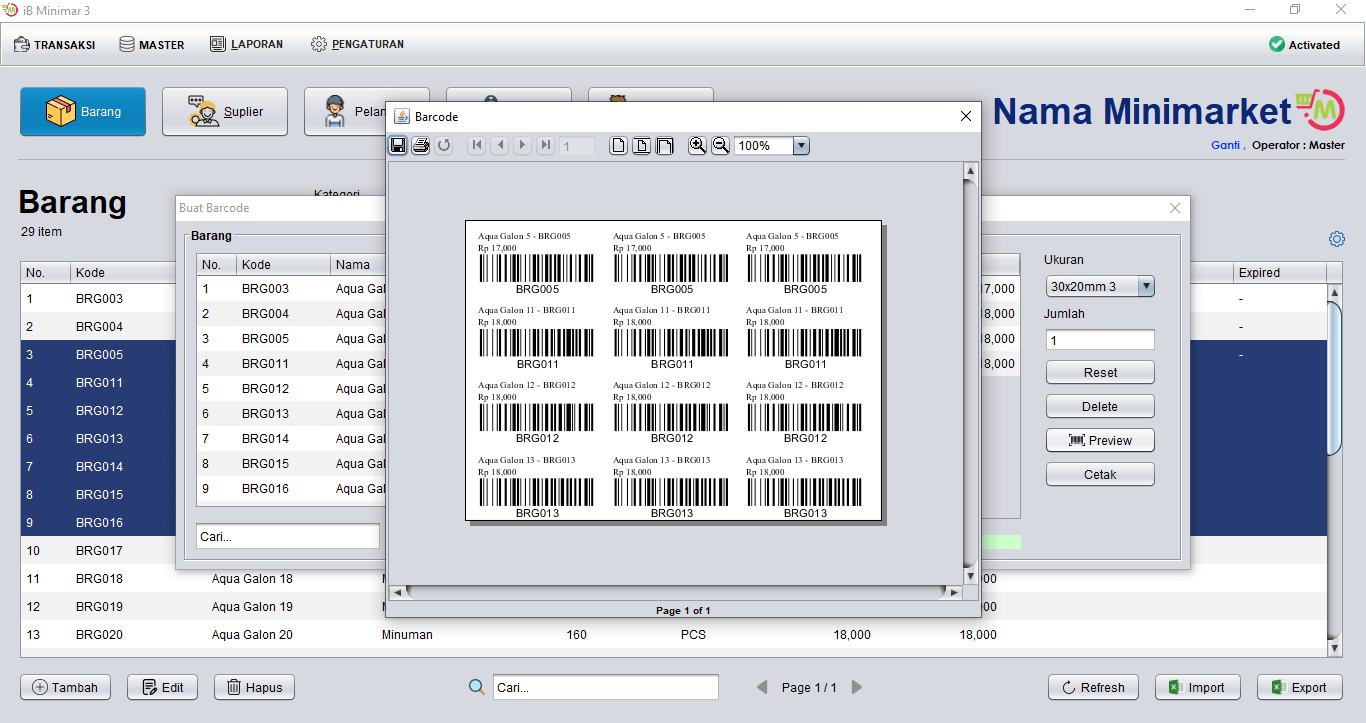Click the Import button at bottom right
The image size is (1366, 723).
(x=1198, y=687)
